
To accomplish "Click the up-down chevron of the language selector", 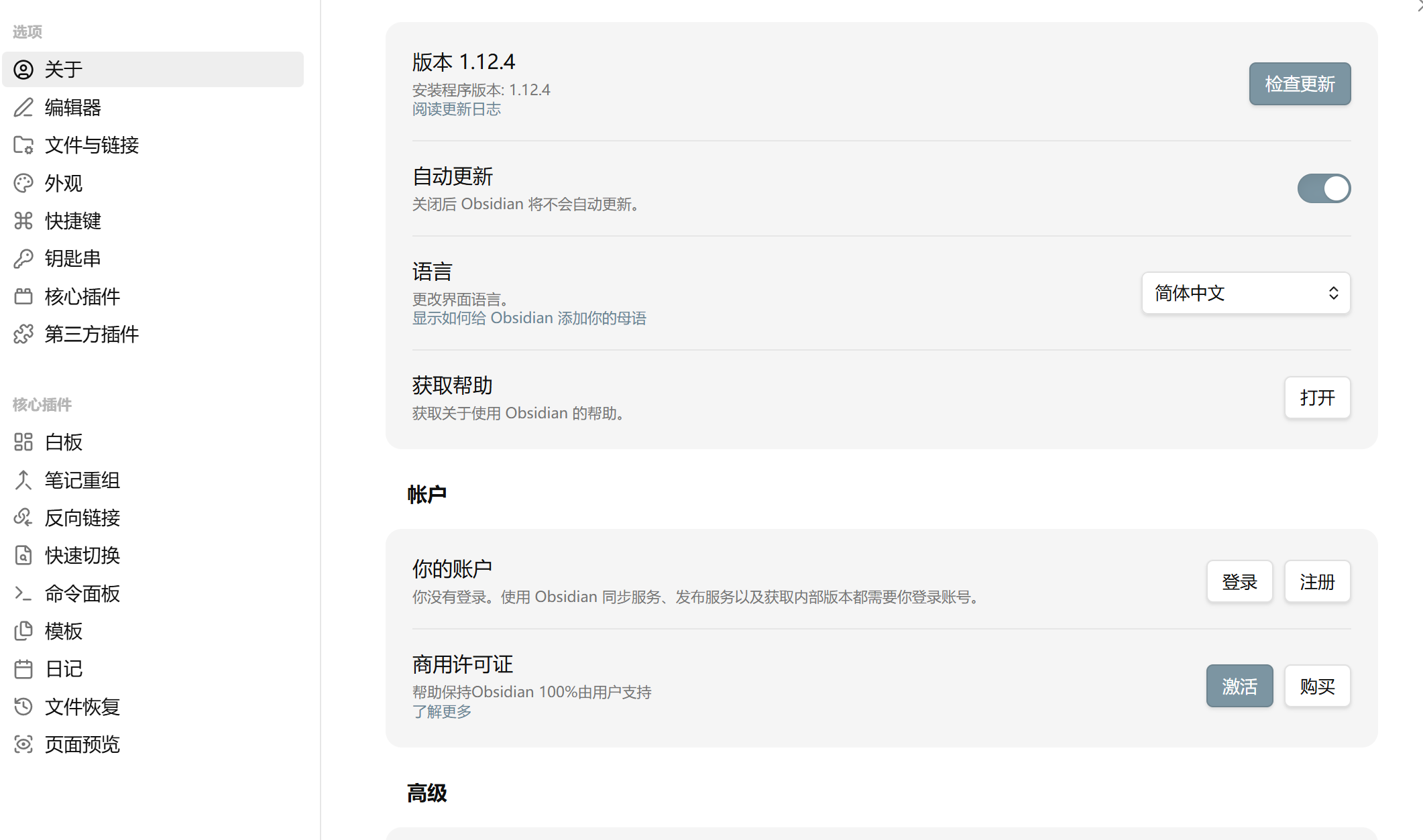I will coord(1333,293).
